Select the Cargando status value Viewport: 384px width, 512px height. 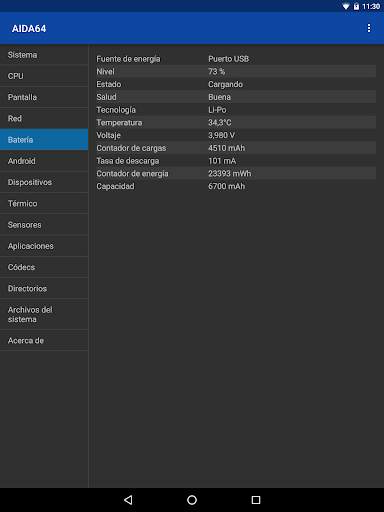point(225,85)
